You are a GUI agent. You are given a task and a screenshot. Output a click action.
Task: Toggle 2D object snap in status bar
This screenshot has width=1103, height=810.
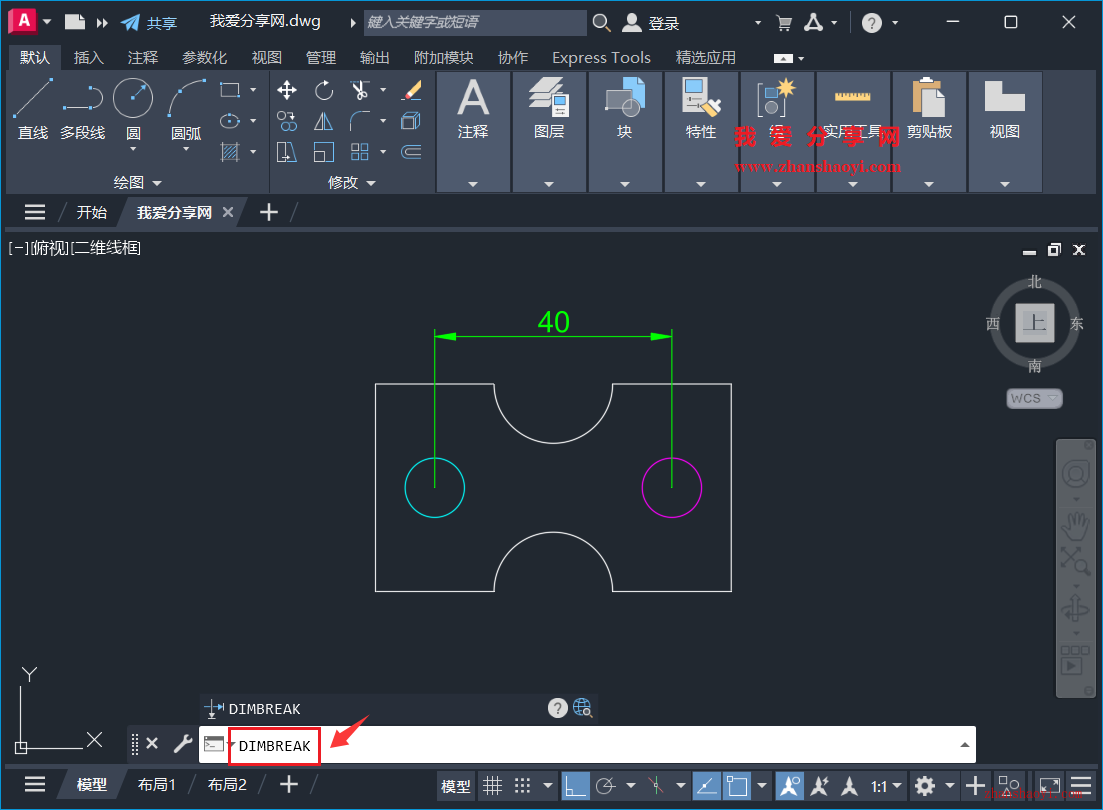[x=737, y=785]
